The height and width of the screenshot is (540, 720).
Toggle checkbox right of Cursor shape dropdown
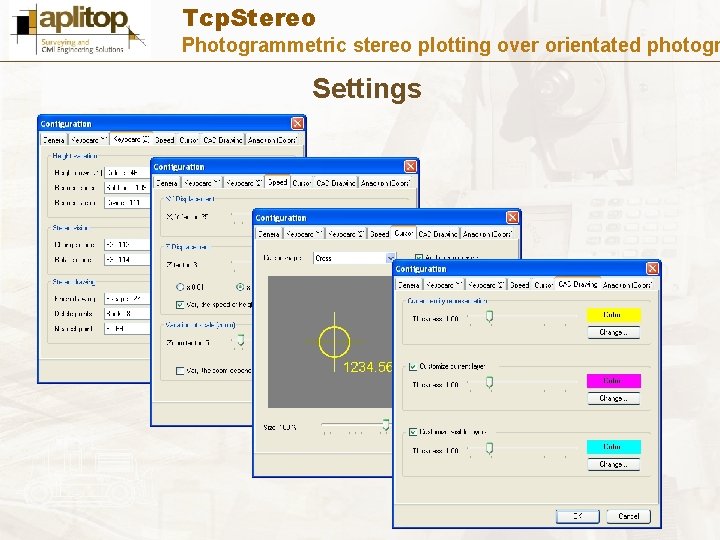coord(419,258)
